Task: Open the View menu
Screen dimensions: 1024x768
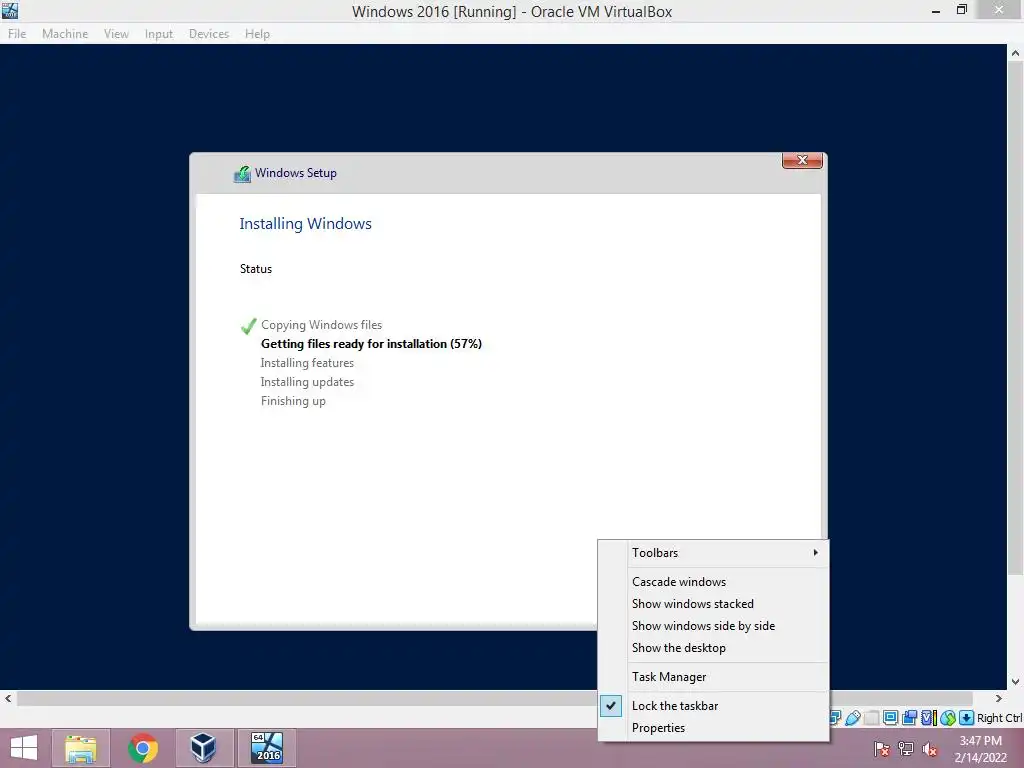Action: tap(116, 34)
